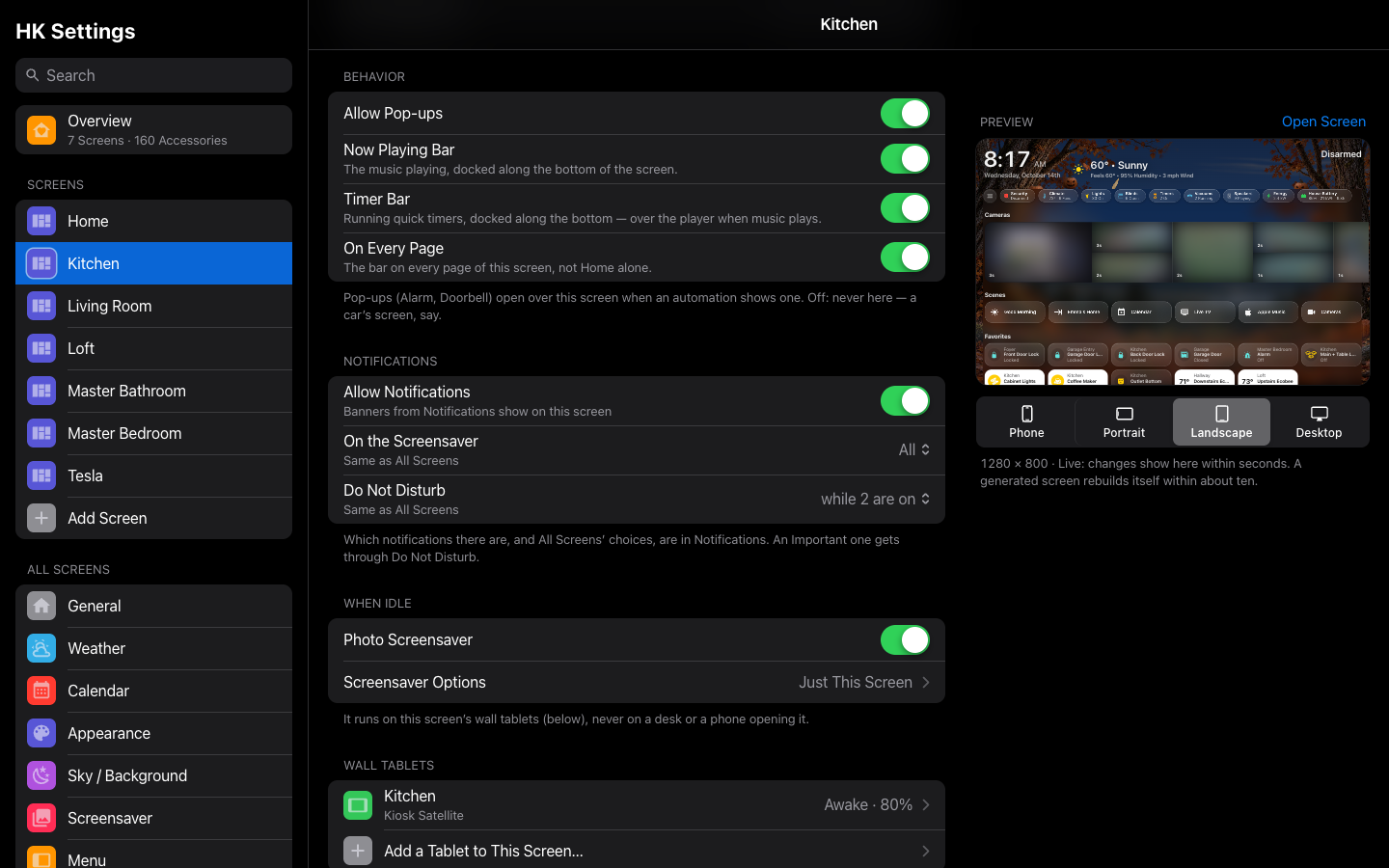Turn off the Now Playing Bar switch
This screenshot has width=1389, height=868.
905,158
